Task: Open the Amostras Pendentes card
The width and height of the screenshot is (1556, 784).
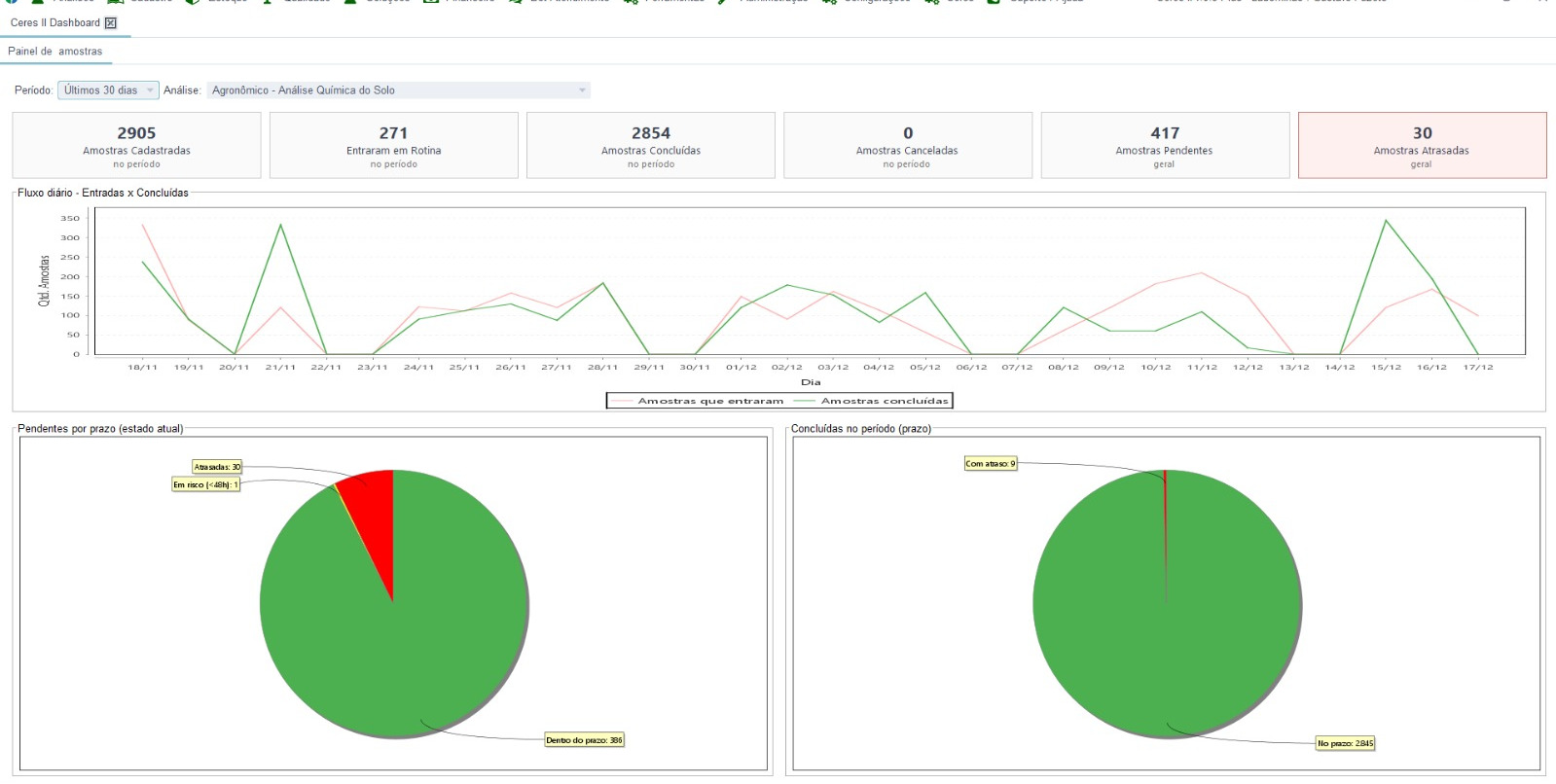Action: click(x=1164, y=146)
